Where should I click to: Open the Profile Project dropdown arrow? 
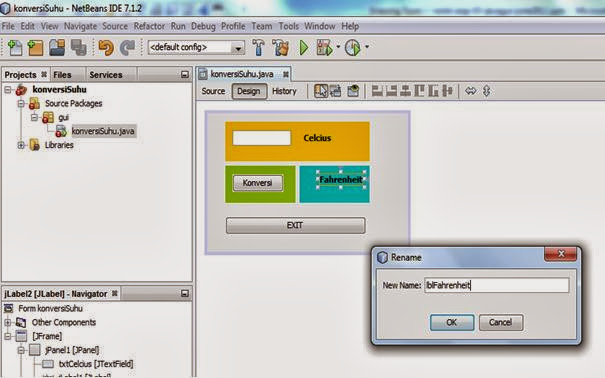pyautogui.click(x=367, y=47)
